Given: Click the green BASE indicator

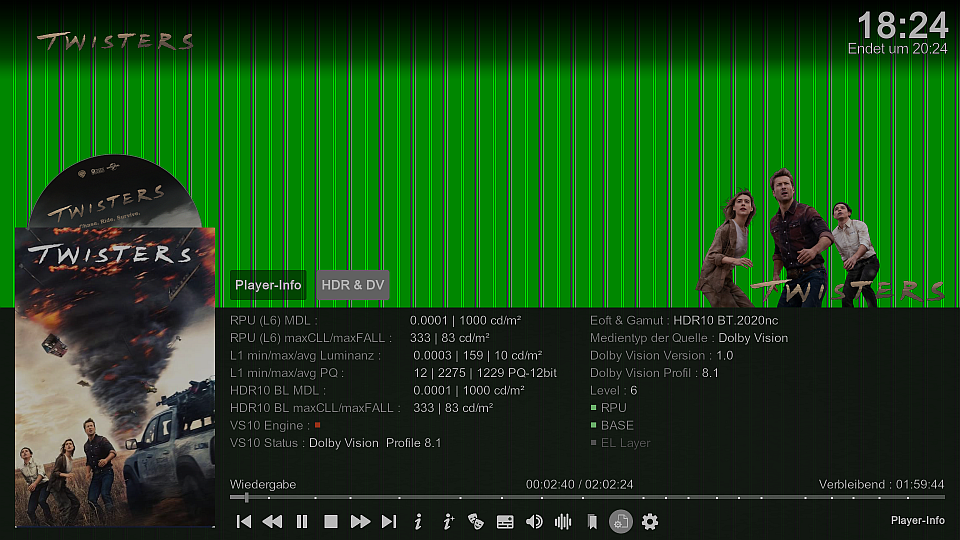Looking at the screenshot, I should click(x=593, y=425).
